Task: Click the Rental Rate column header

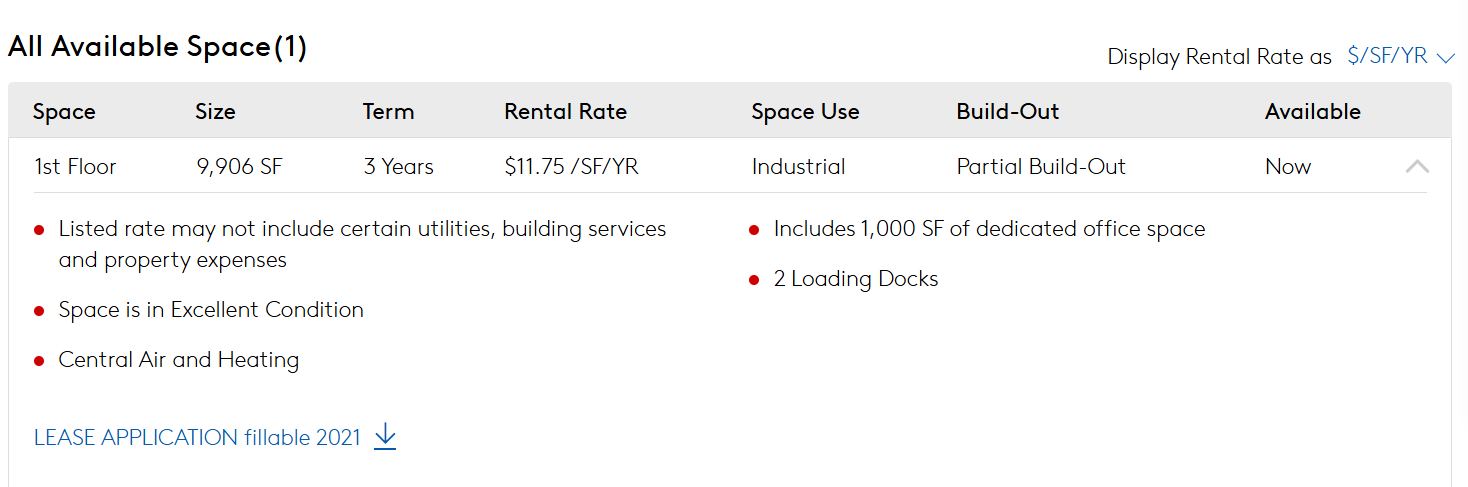Action: [565, 112]
